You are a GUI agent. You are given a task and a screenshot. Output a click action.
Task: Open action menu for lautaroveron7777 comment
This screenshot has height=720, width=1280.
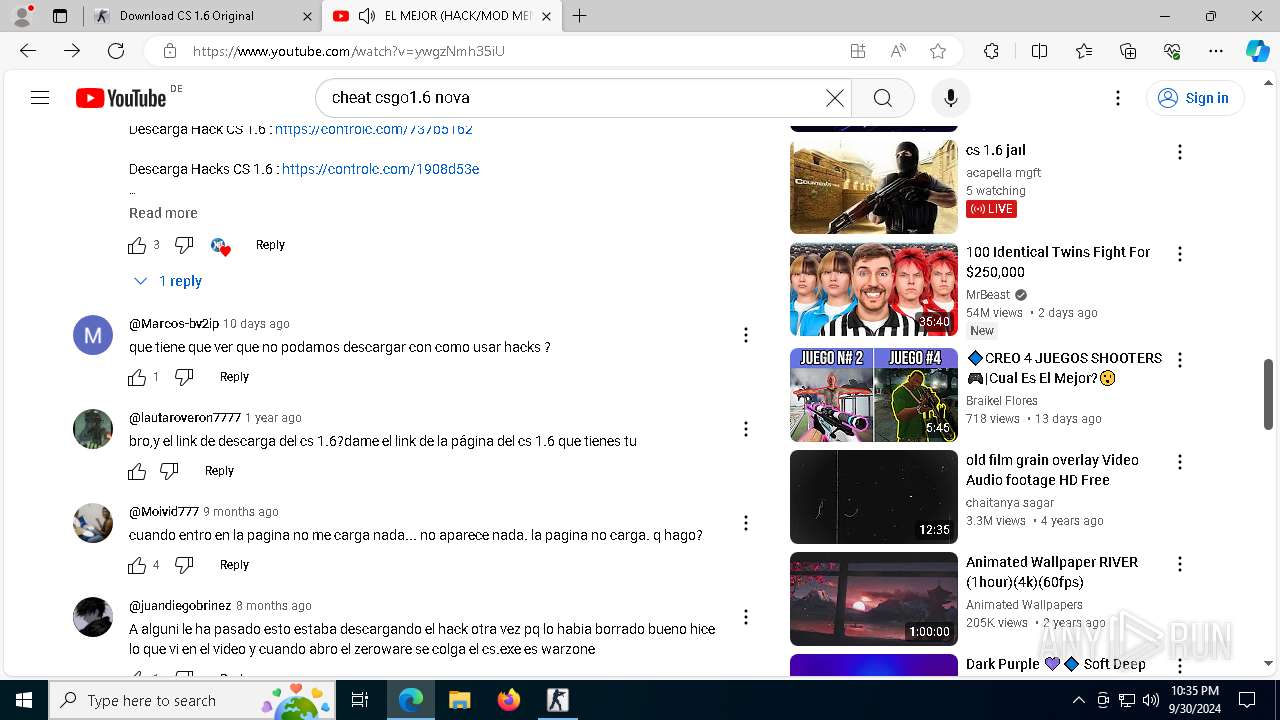[x=745, y=429]
